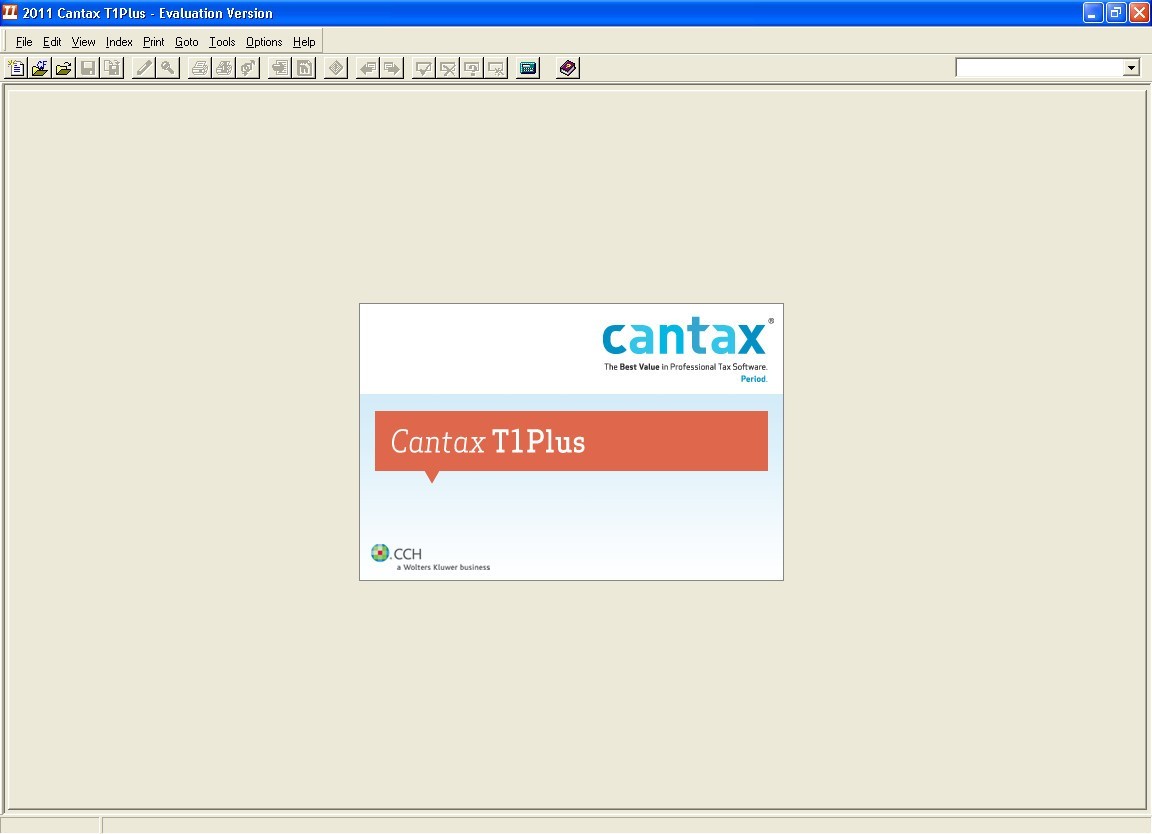1152x834 pixels.
Task: Open the Help menu
Action: click(x=304, y=42)
